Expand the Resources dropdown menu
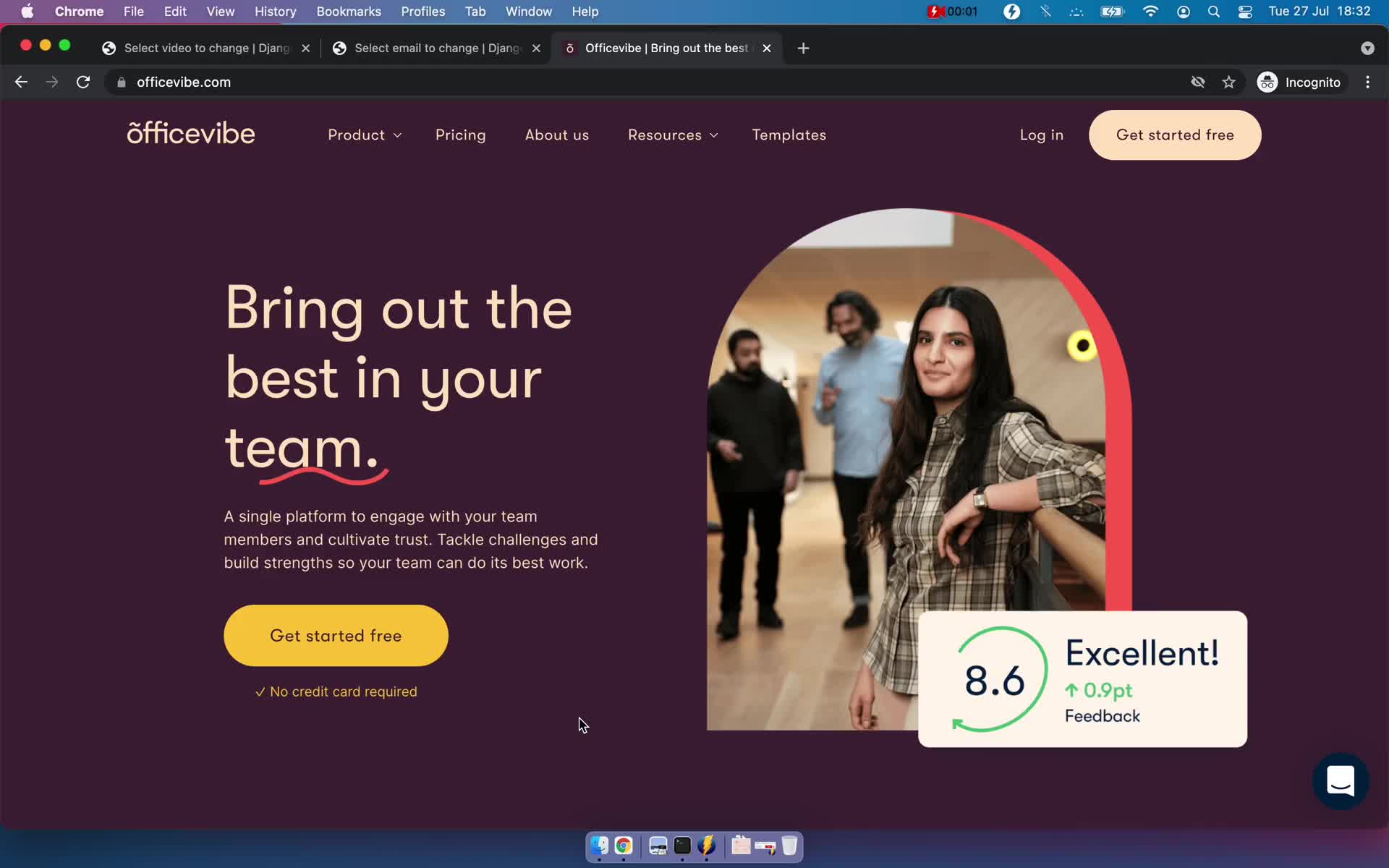The height and width of the screenshot is (868, 1389). pyautogui.click(x=673, y=135)
